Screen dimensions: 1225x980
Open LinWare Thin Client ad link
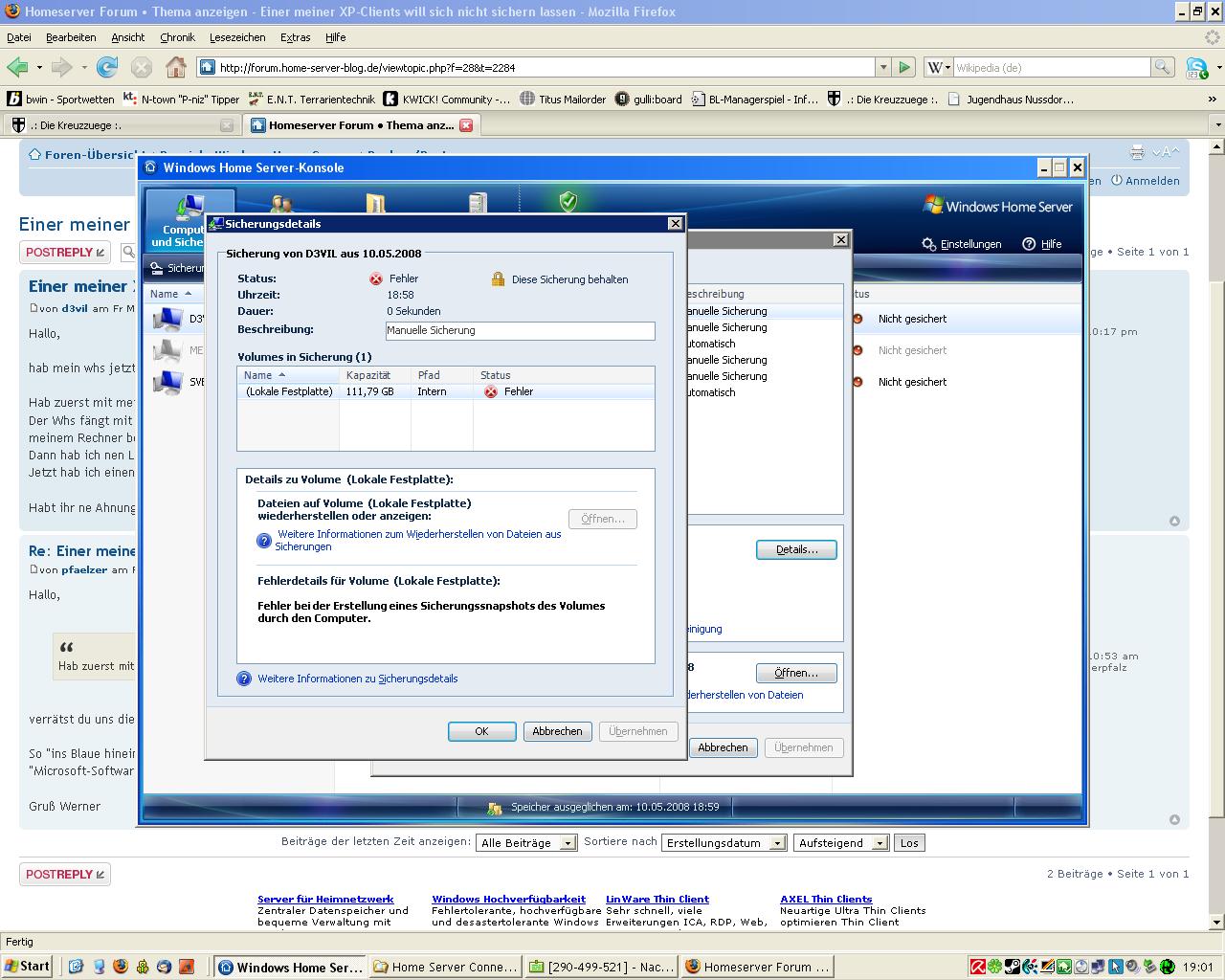click(x=657, y=899)
